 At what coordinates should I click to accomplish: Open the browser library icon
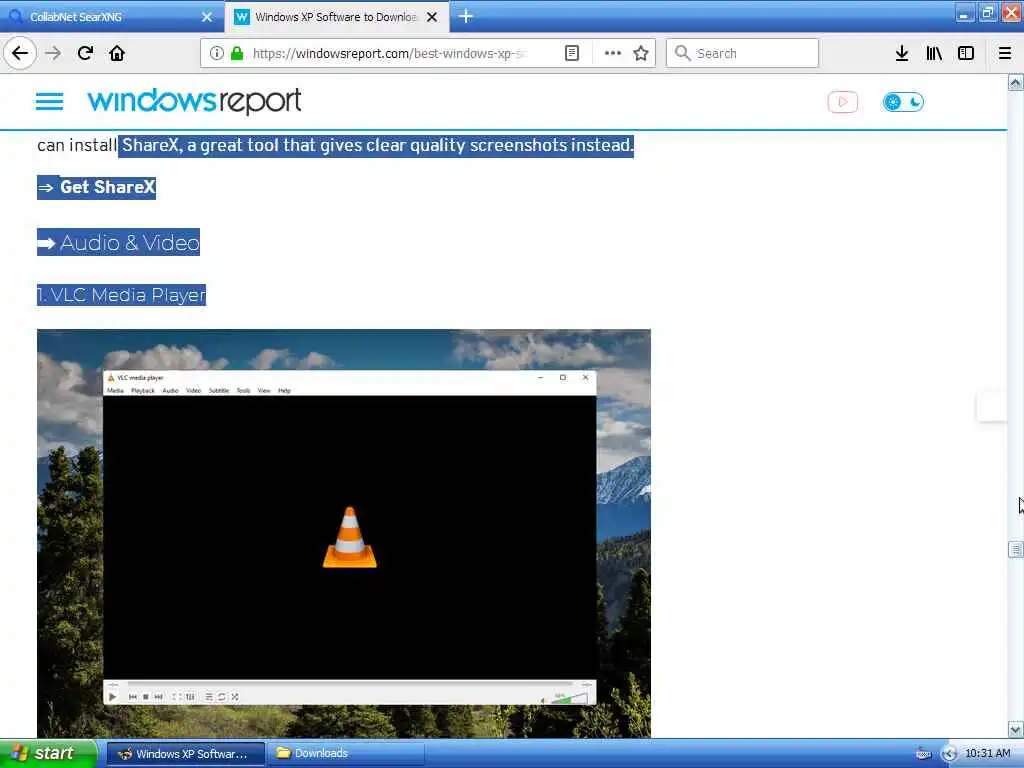click(x=934, y=53)
